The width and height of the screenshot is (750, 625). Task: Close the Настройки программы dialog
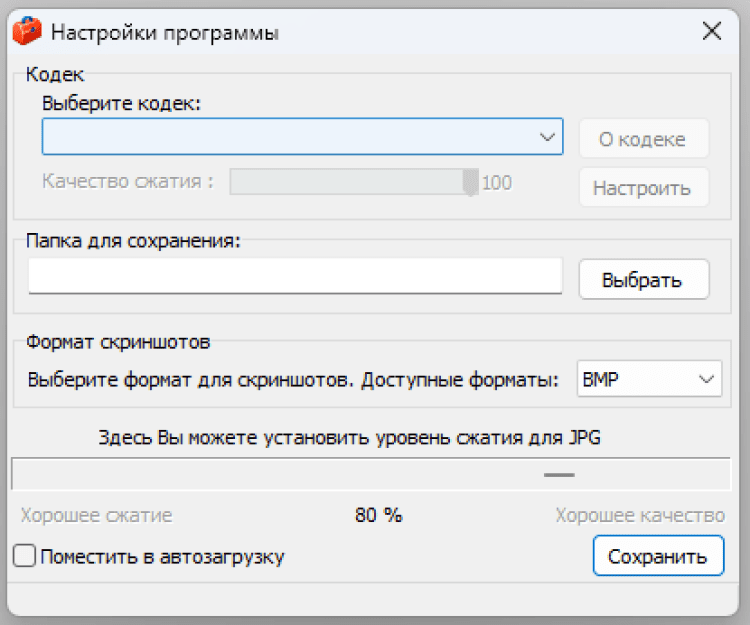click(712, 31)
